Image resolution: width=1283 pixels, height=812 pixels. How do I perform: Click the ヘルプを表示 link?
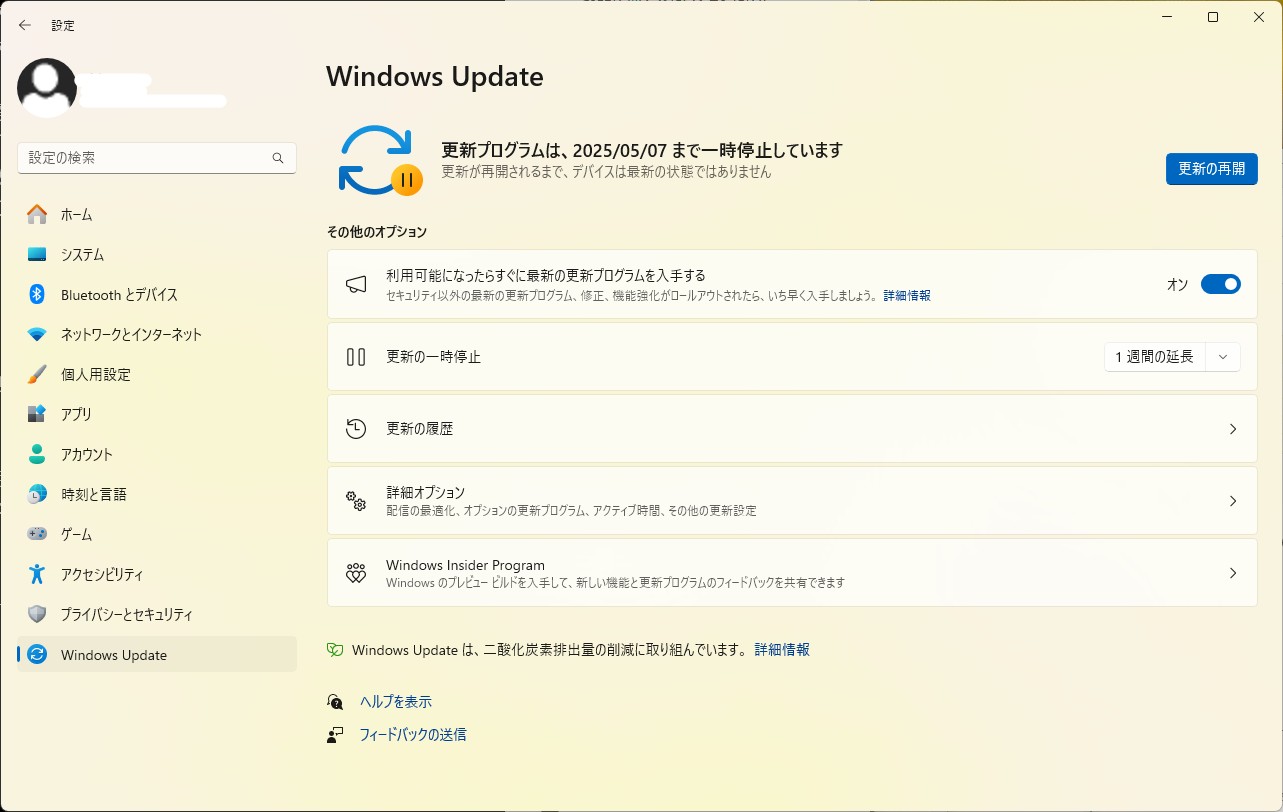pos(396,702)
